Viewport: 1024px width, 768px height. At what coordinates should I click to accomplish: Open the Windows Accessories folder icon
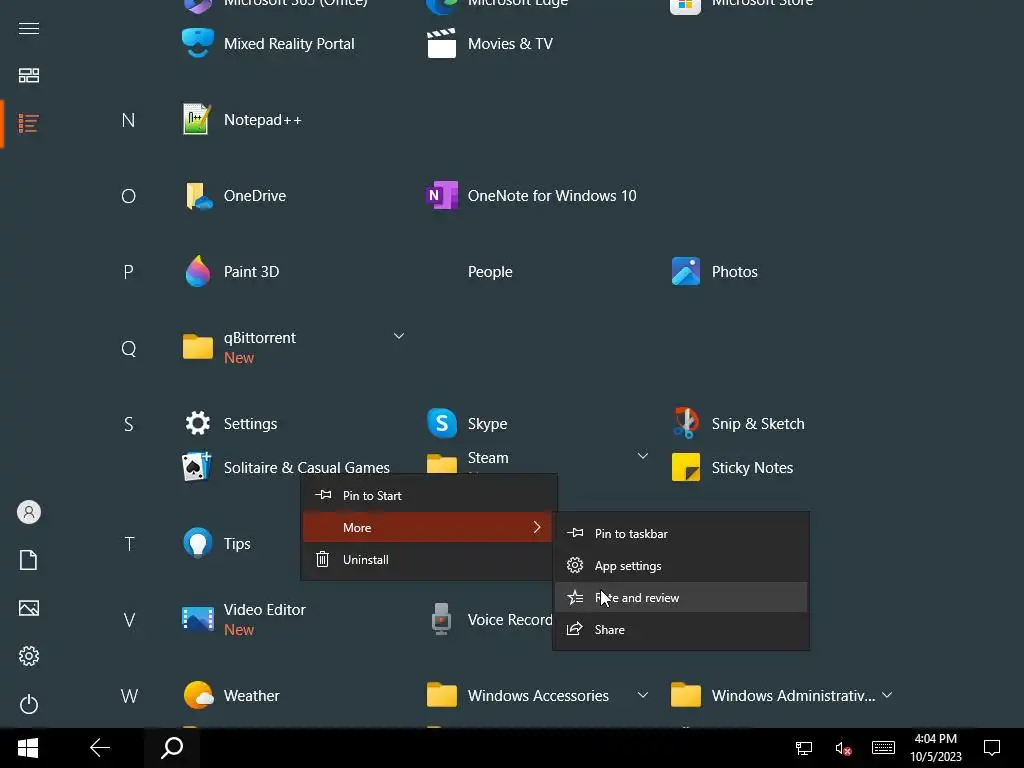[x=441, y=695]
